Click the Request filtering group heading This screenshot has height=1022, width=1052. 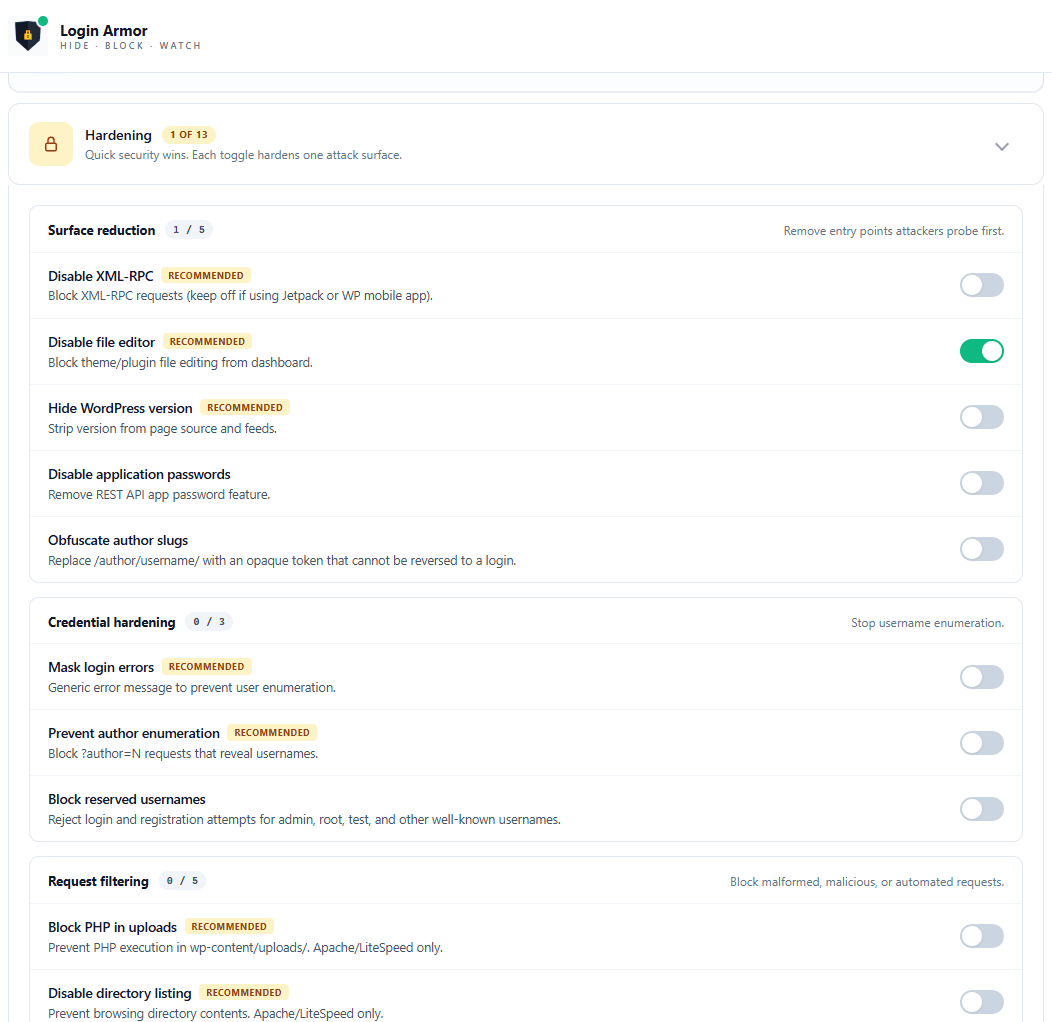pyautogui.click(x=98, y=881)
